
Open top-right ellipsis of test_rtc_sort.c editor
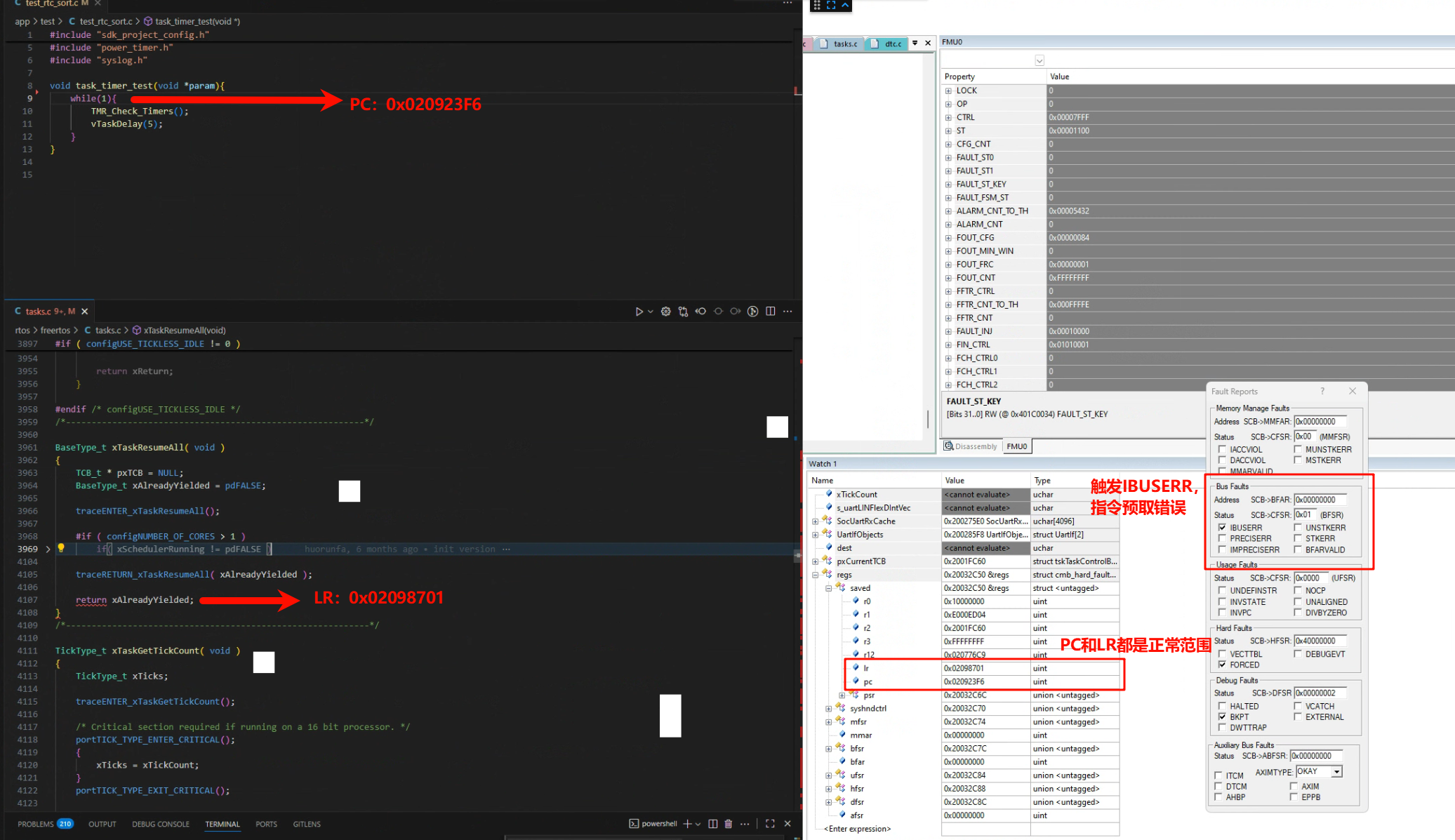point(788,4)
